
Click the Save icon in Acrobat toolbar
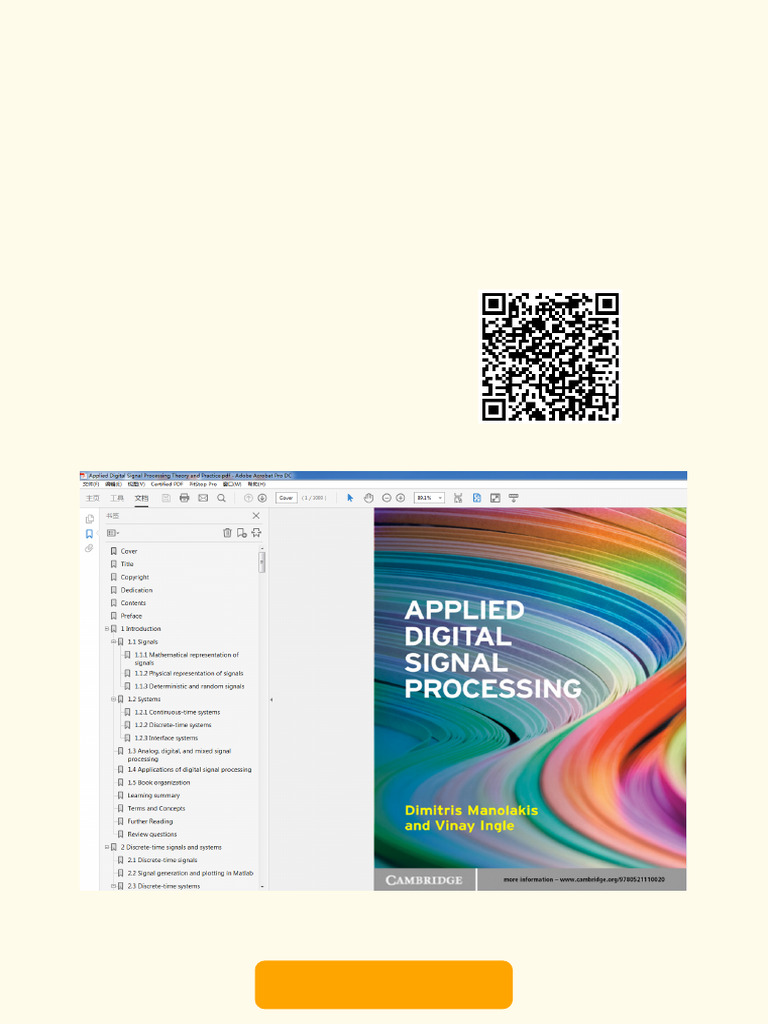pos(166,498)
